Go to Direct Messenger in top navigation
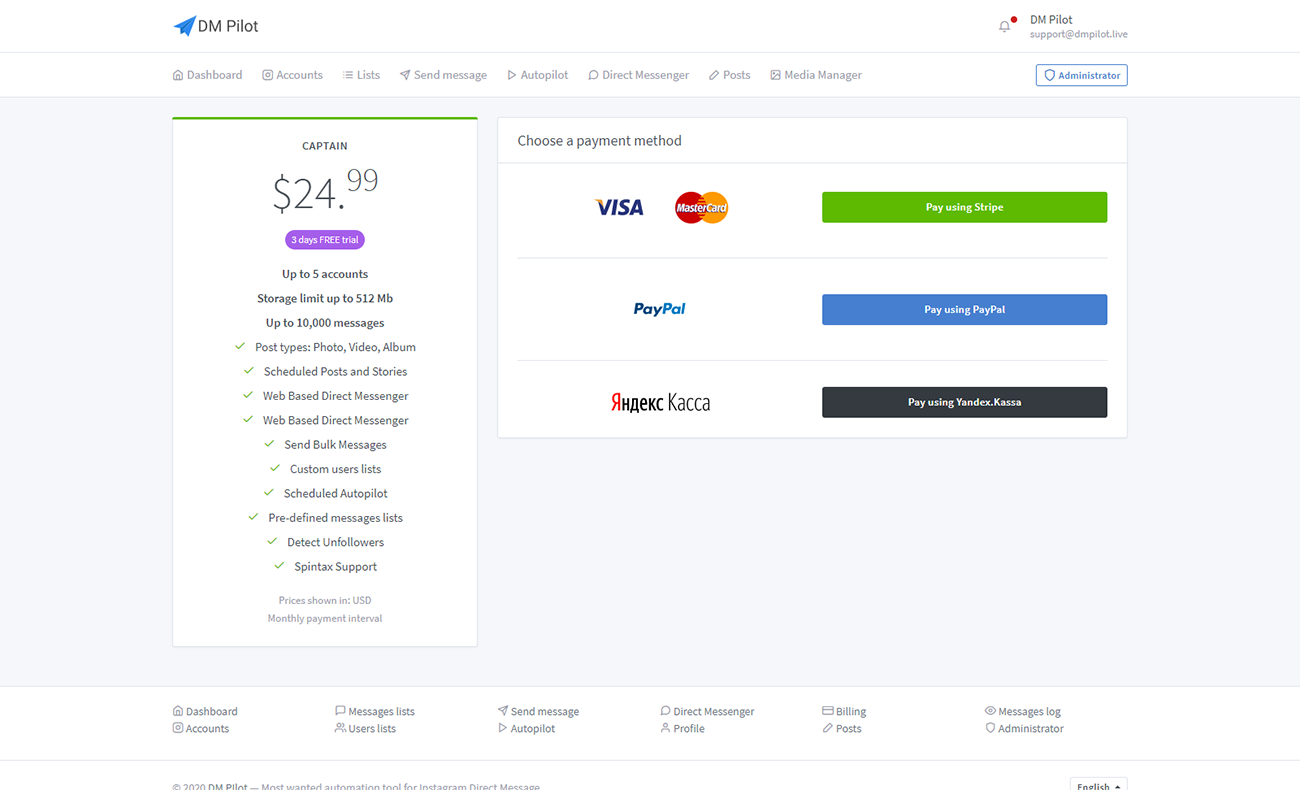This screenshot has height=790, width=1300. [x=638, y=75]
